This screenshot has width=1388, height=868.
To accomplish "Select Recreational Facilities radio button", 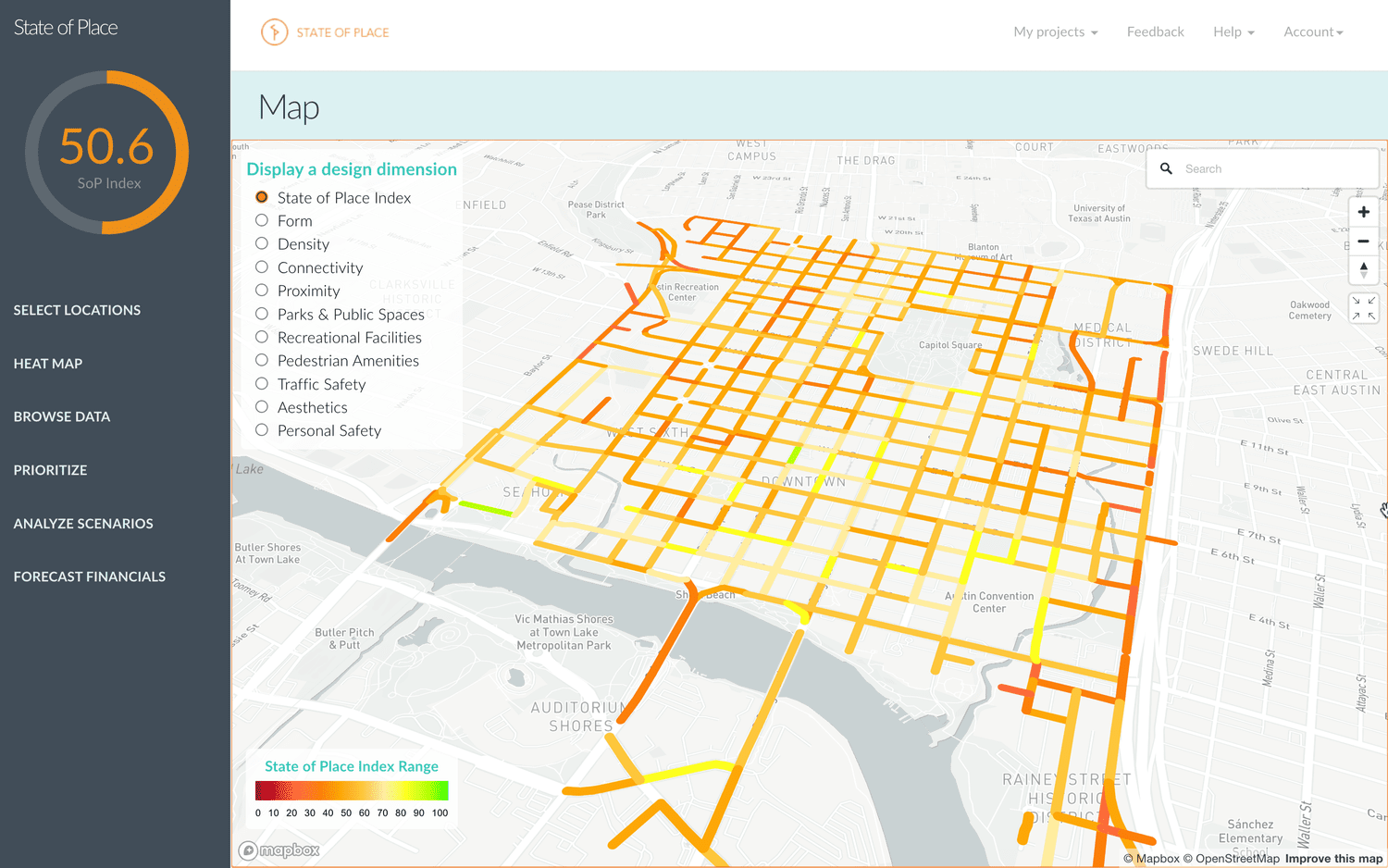I will click(262, 337).
